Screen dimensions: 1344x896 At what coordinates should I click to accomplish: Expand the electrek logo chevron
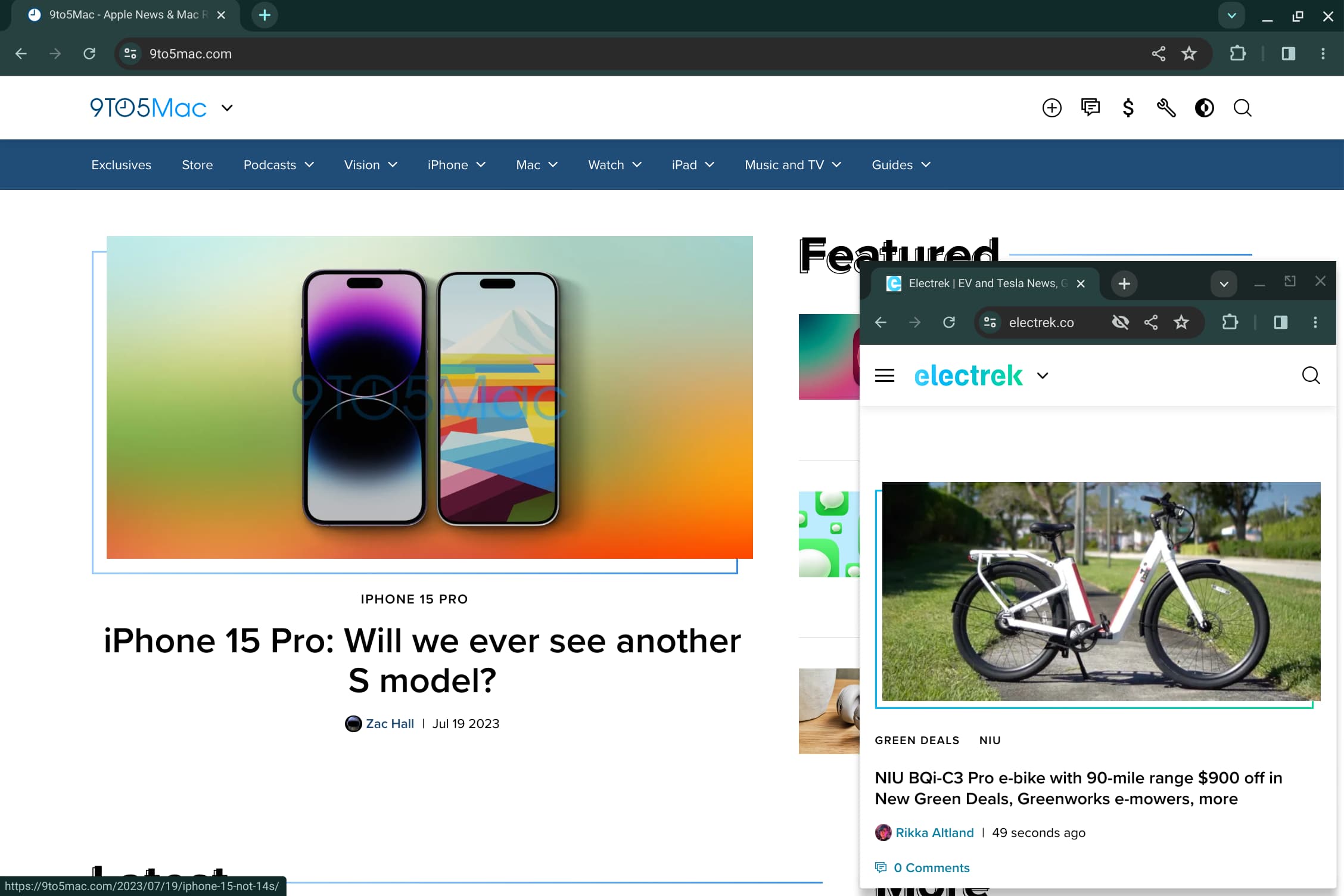(x=1043, y=375)
